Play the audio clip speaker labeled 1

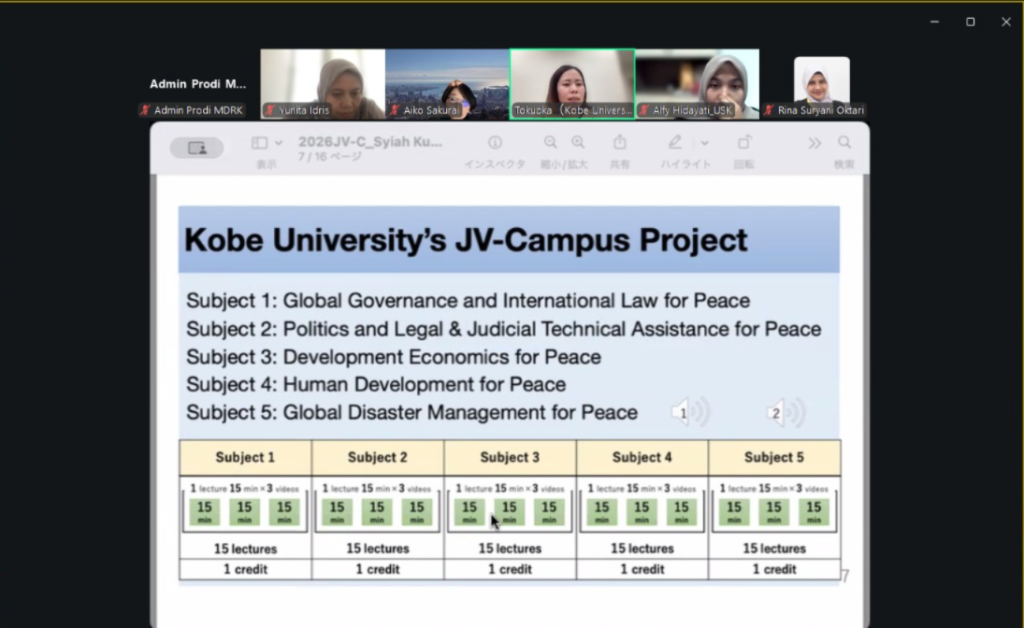pyautogui.click(x=690, y=413)
